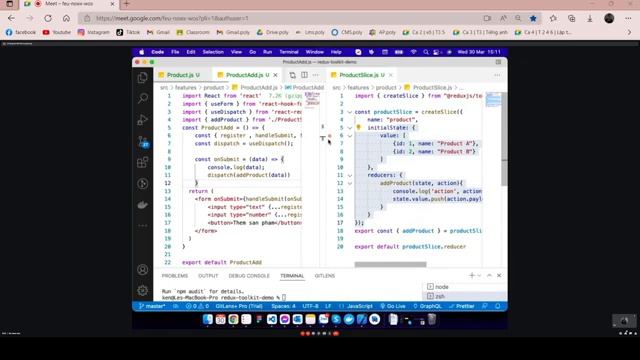
Task: Go back with the Edge back arrow
Action: point(11,18)
